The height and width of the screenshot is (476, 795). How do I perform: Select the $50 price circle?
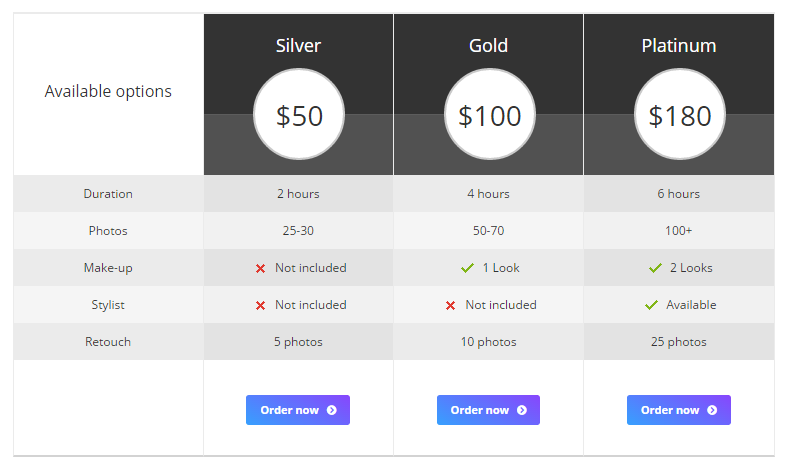299,116
